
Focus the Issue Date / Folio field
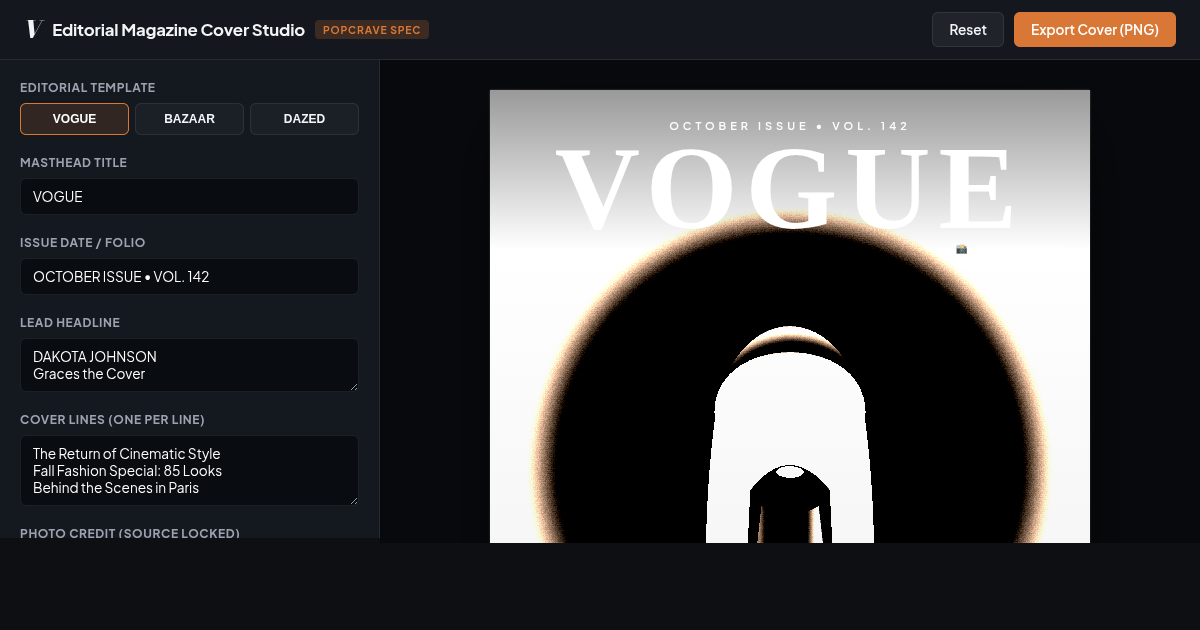tap(189, 277)
